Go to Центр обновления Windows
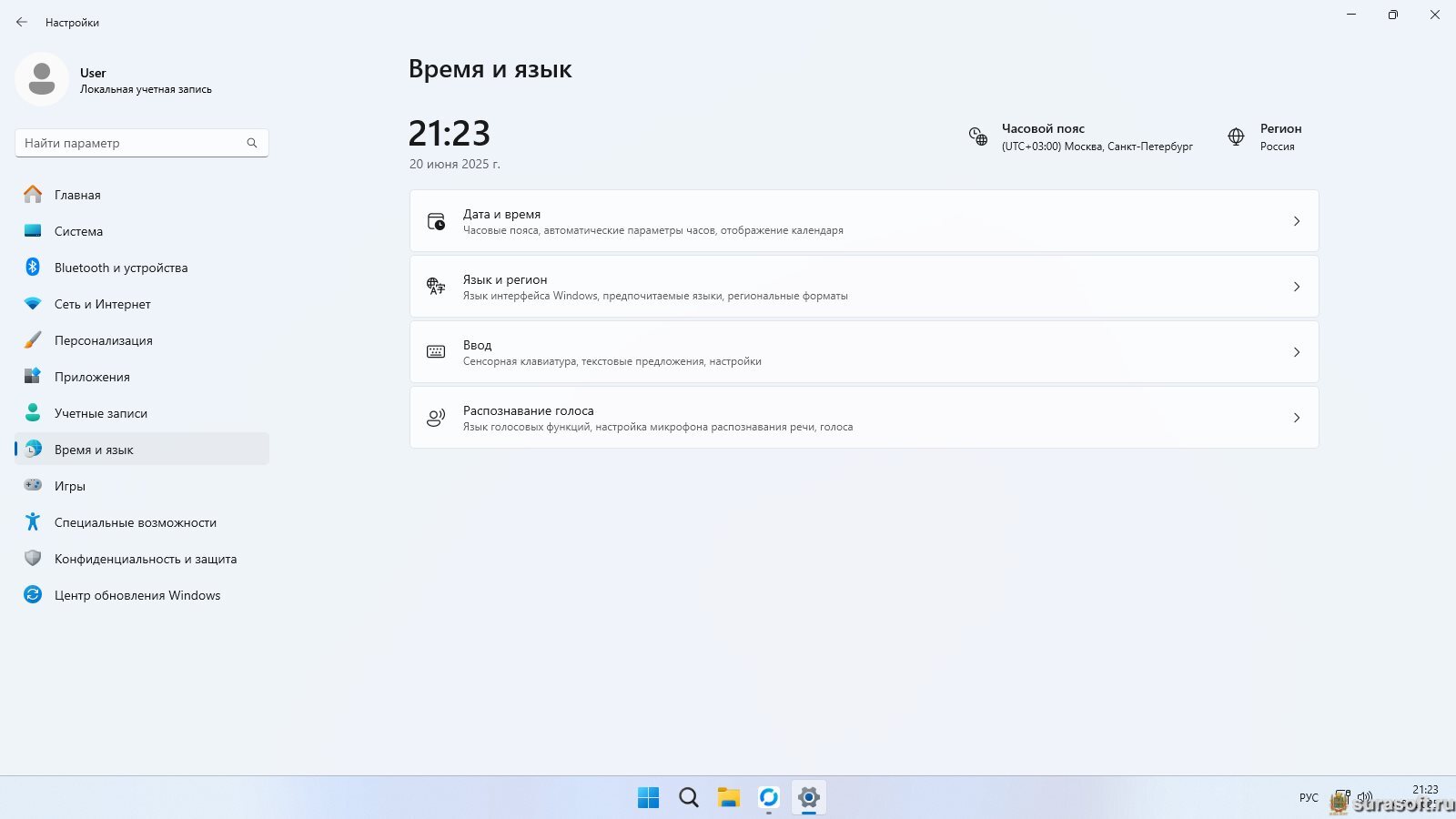 click(x=142, y=595)
